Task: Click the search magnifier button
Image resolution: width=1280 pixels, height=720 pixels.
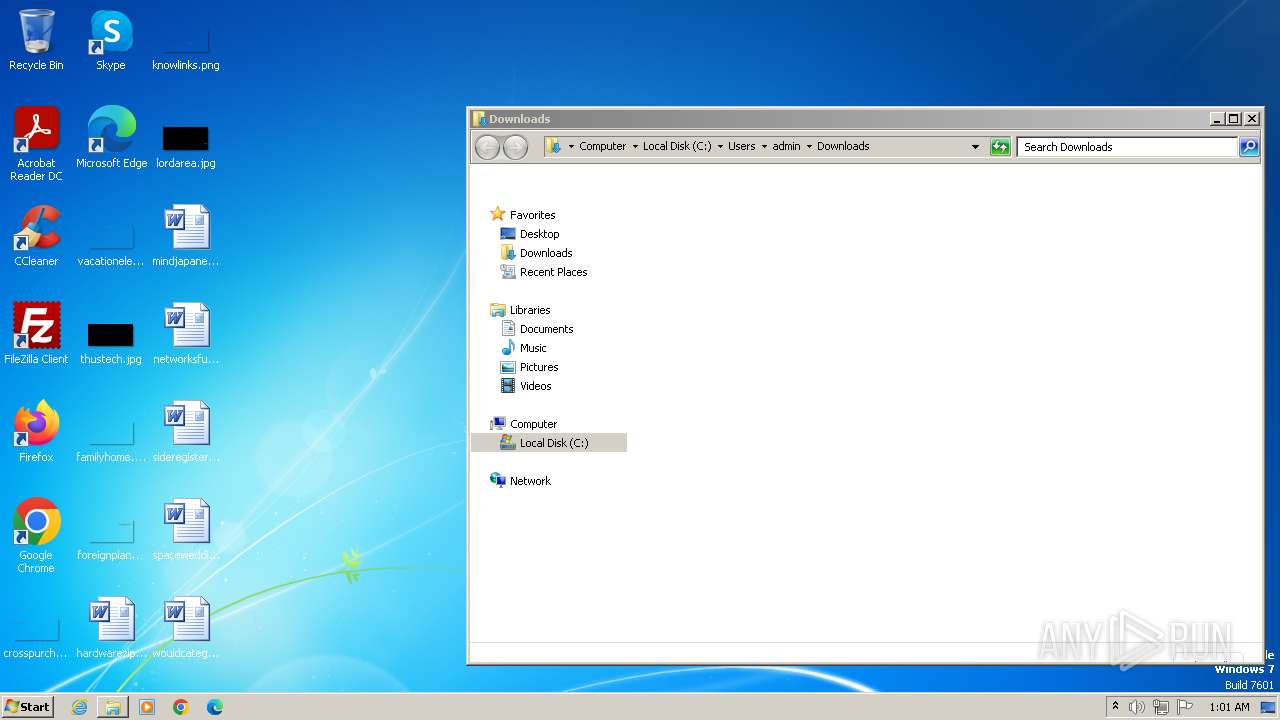Action: [x=1249, y=147]
